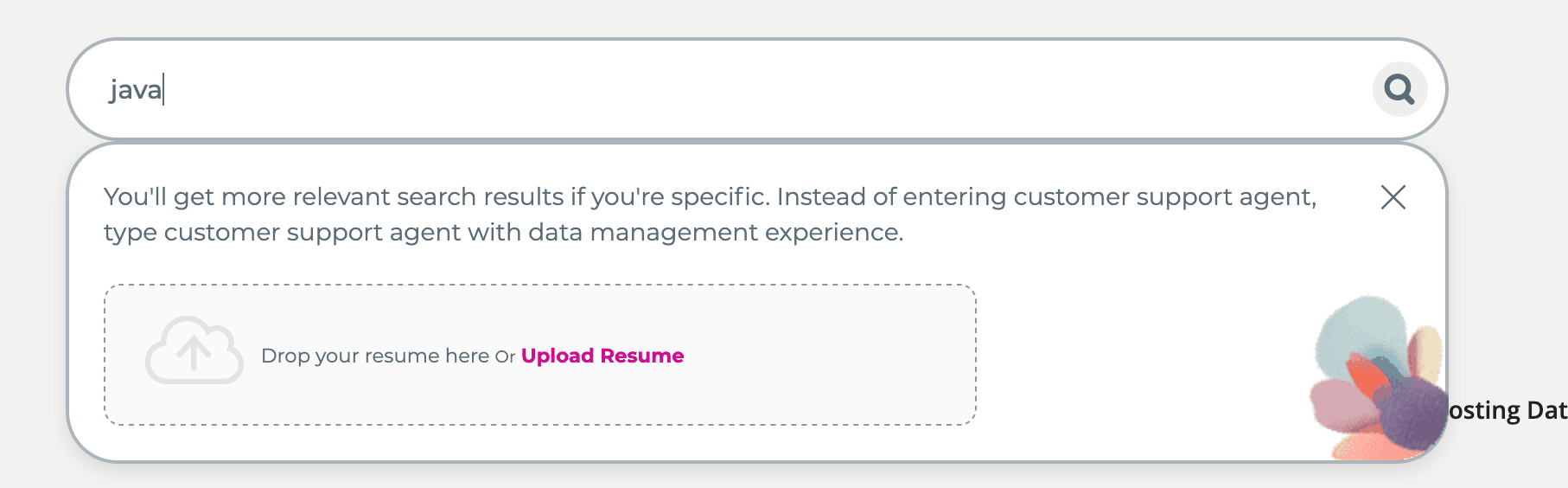This screenshot has height=488, width=1568.
Task: Click the word java in the search box
Action: [136, 90]
